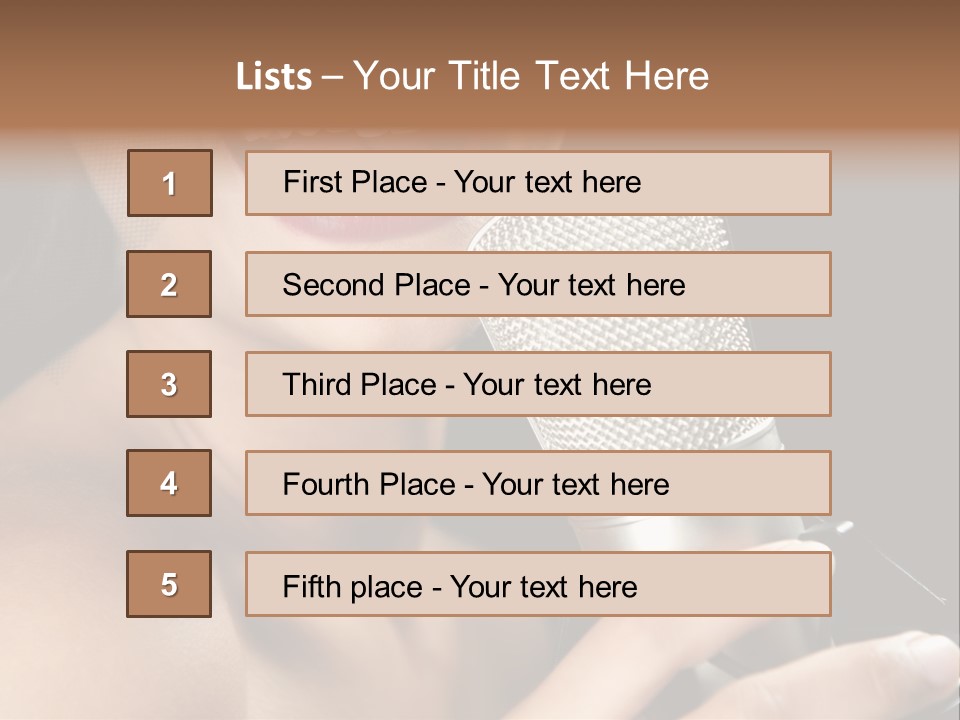Click the Fourth Place text bar
This screenshot has height=720, width=960.
click(x=538, y=484)
